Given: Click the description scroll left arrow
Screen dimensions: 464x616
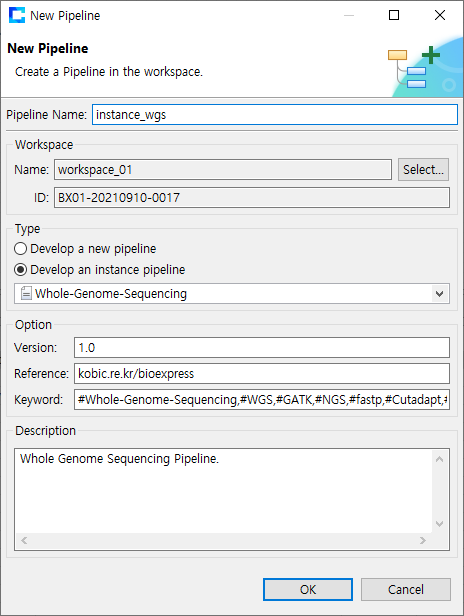Looking at the screenshot, I should coord(24,541).
